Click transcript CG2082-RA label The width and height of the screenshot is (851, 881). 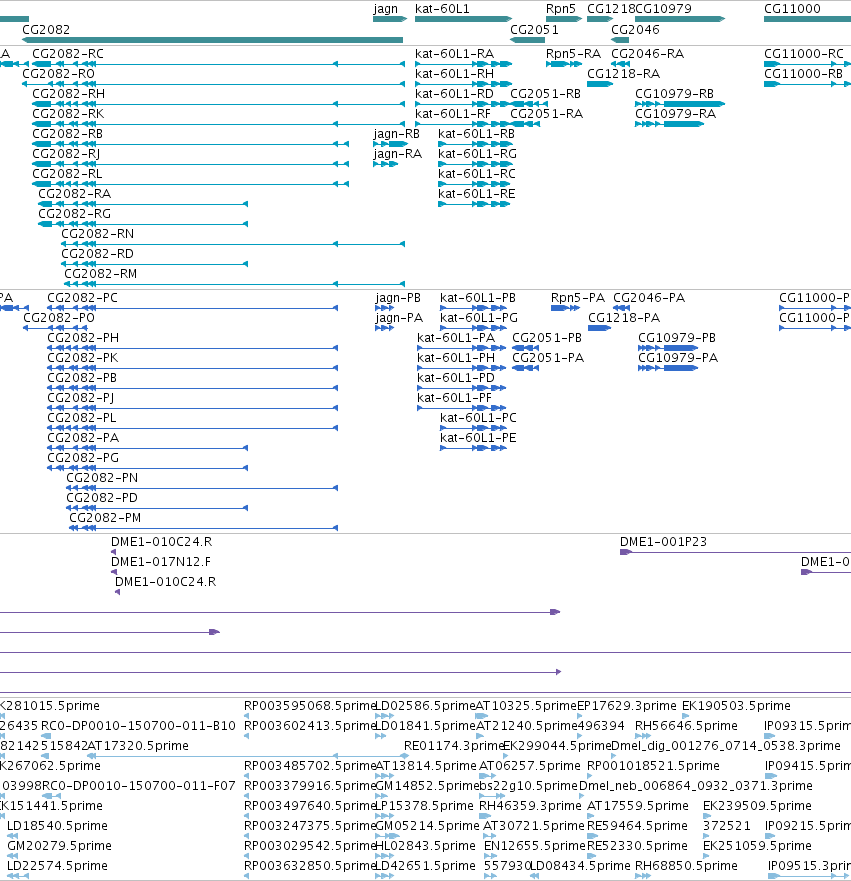pos(75,194)
